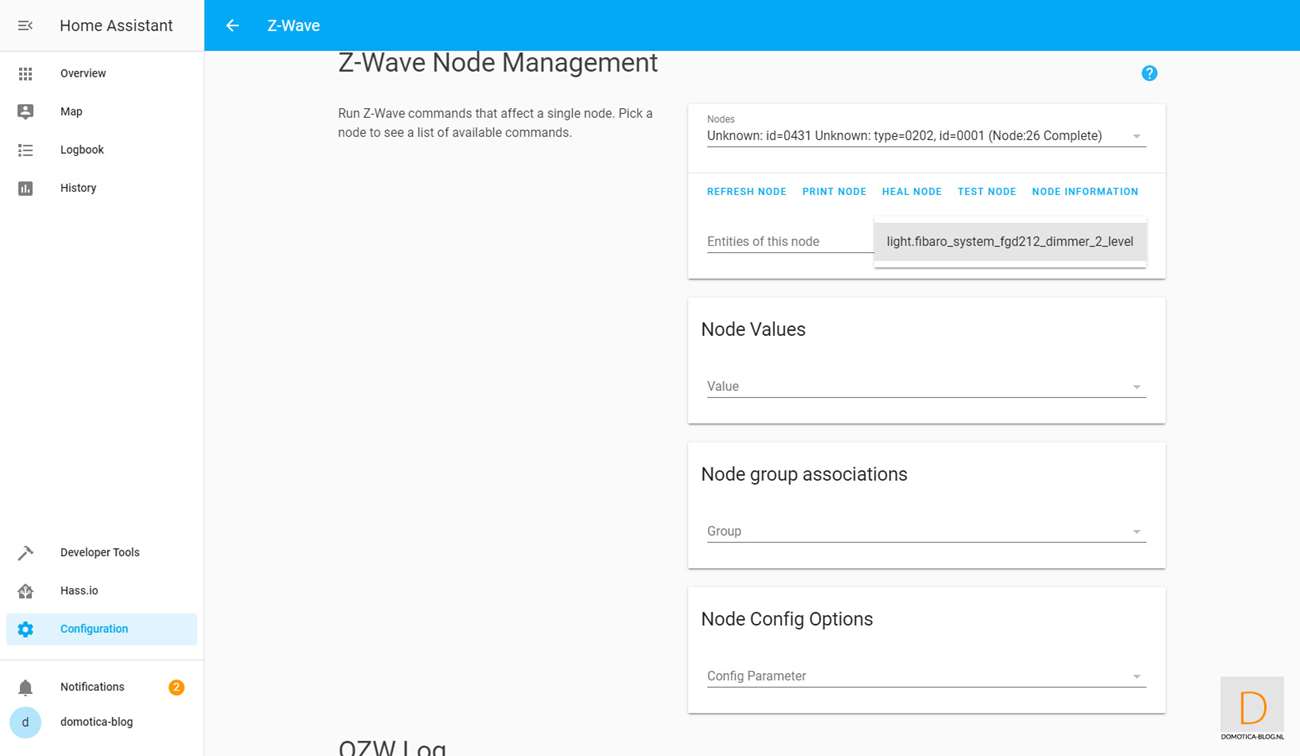Click the Hass.io house icon
The width and height of the screenshot is (1300, 756).
point(25,591)
